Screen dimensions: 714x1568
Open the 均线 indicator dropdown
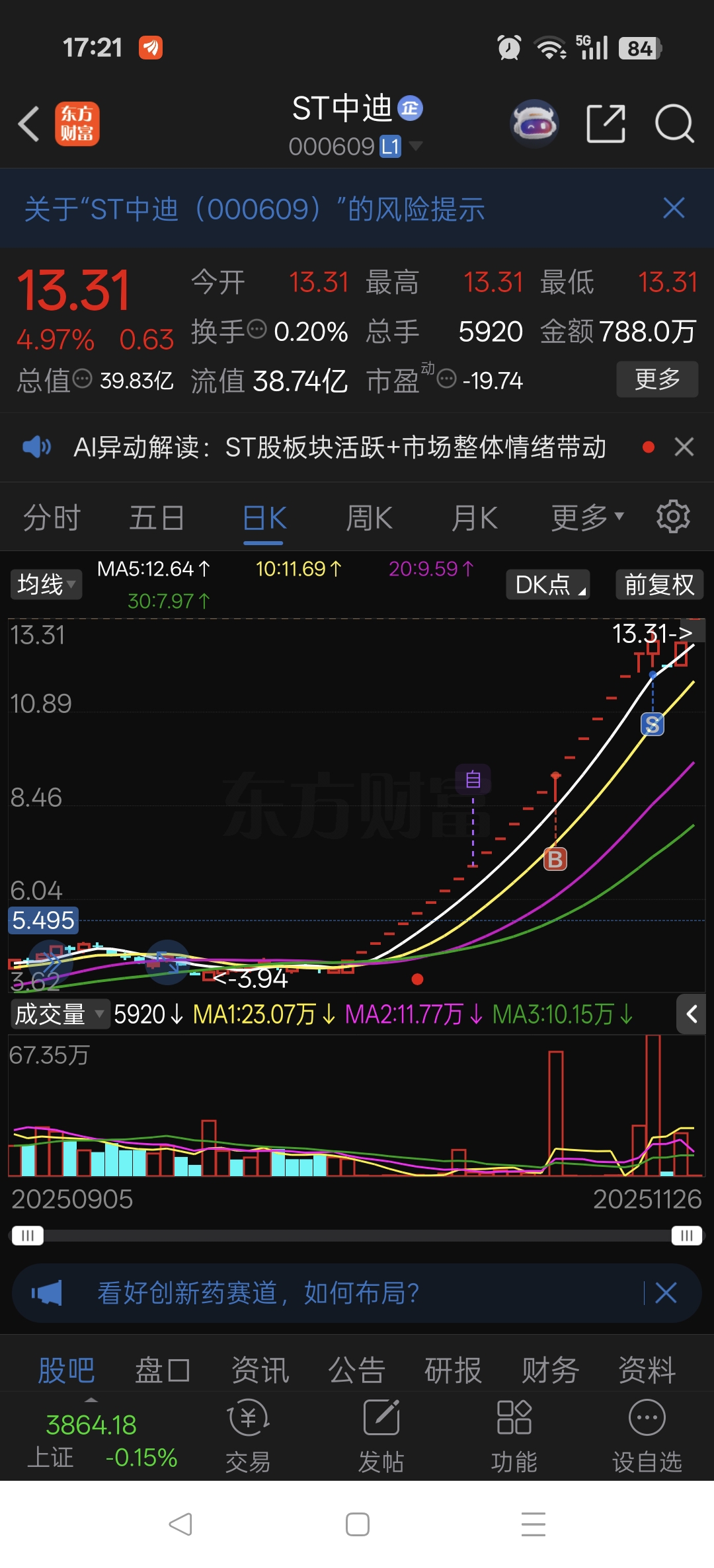pyautogui.click(x=46, y=584)
